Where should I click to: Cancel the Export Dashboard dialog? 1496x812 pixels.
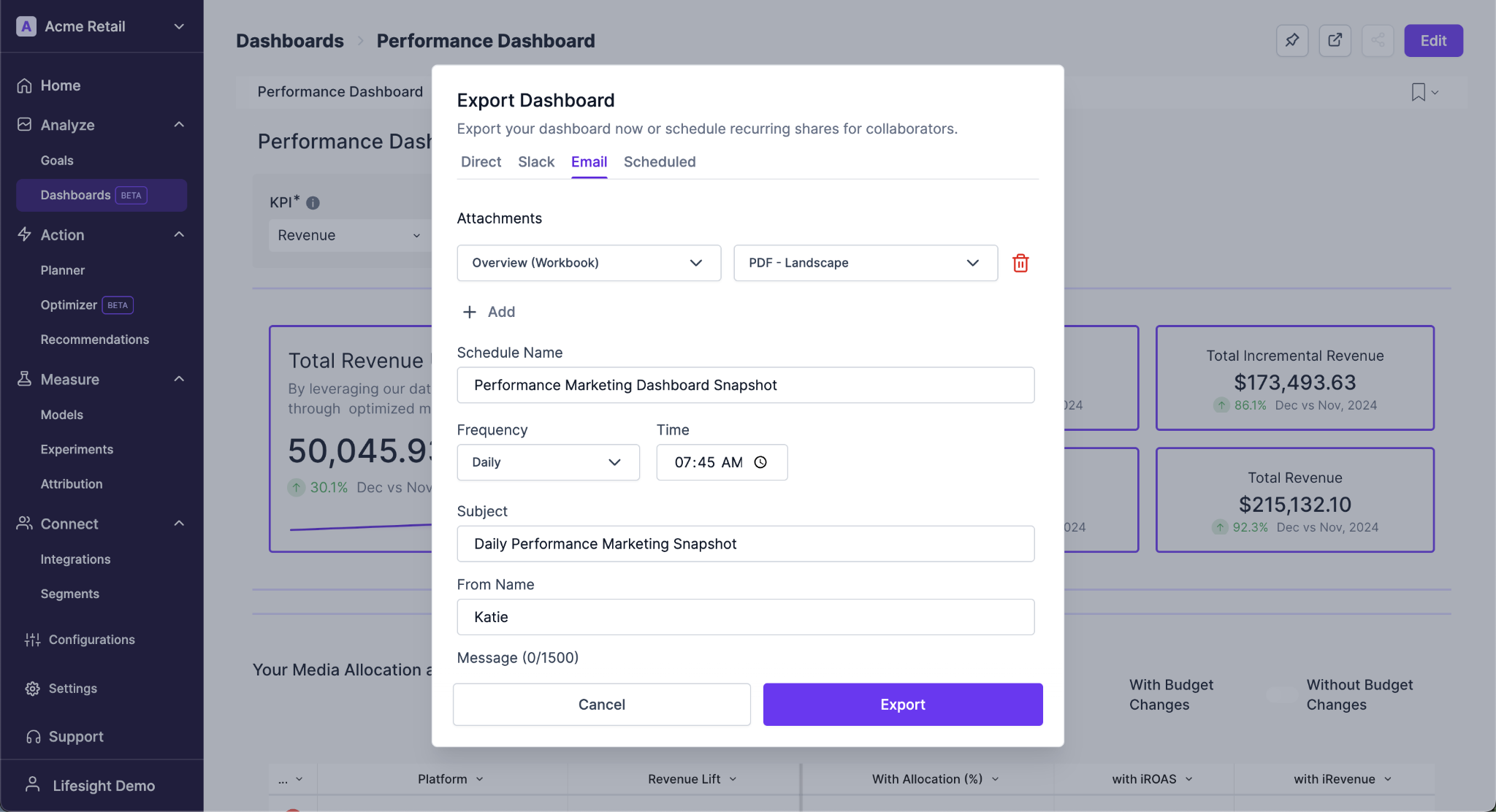tap(601, 704)
